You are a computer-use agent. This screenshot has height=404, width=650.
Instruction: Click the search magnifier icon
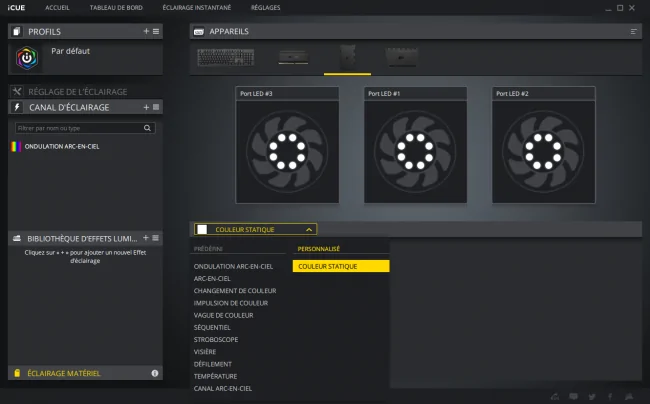pyautogui.click(x=147, y=128)
